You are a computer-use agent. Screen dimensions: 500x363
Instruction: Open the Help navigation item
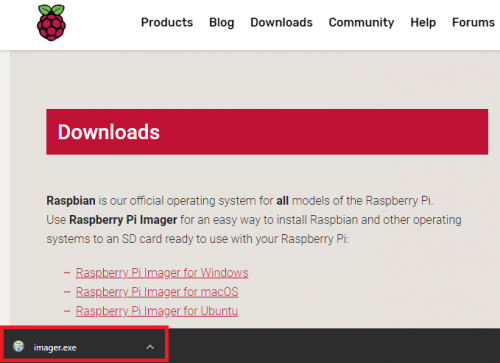(x=423, y=23)
